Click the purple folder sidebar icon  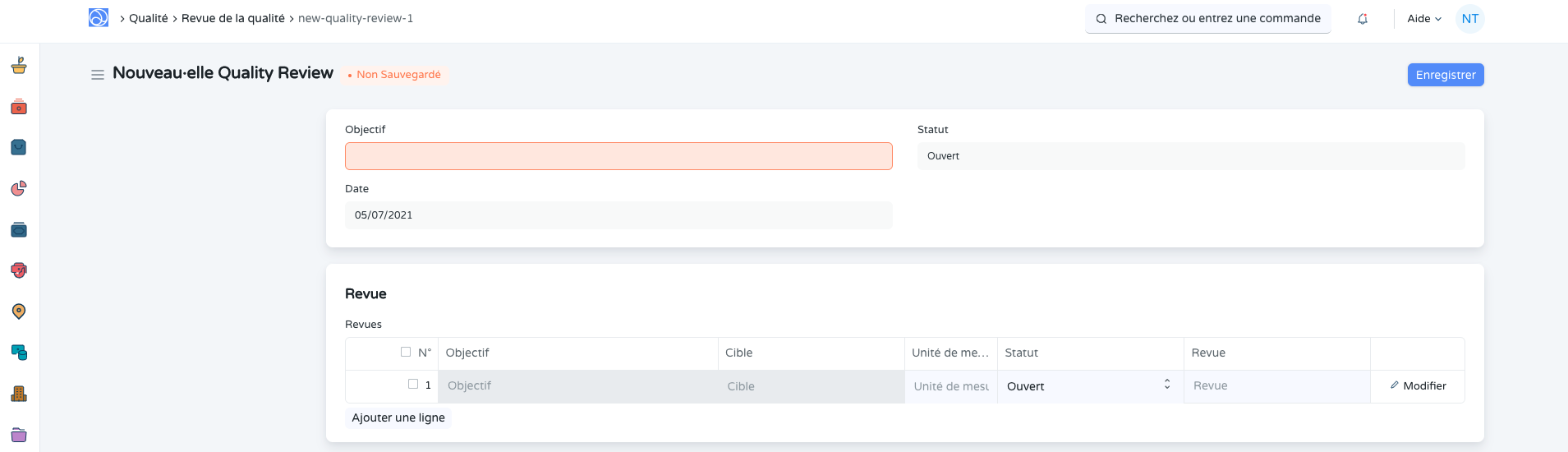[19, 435]
